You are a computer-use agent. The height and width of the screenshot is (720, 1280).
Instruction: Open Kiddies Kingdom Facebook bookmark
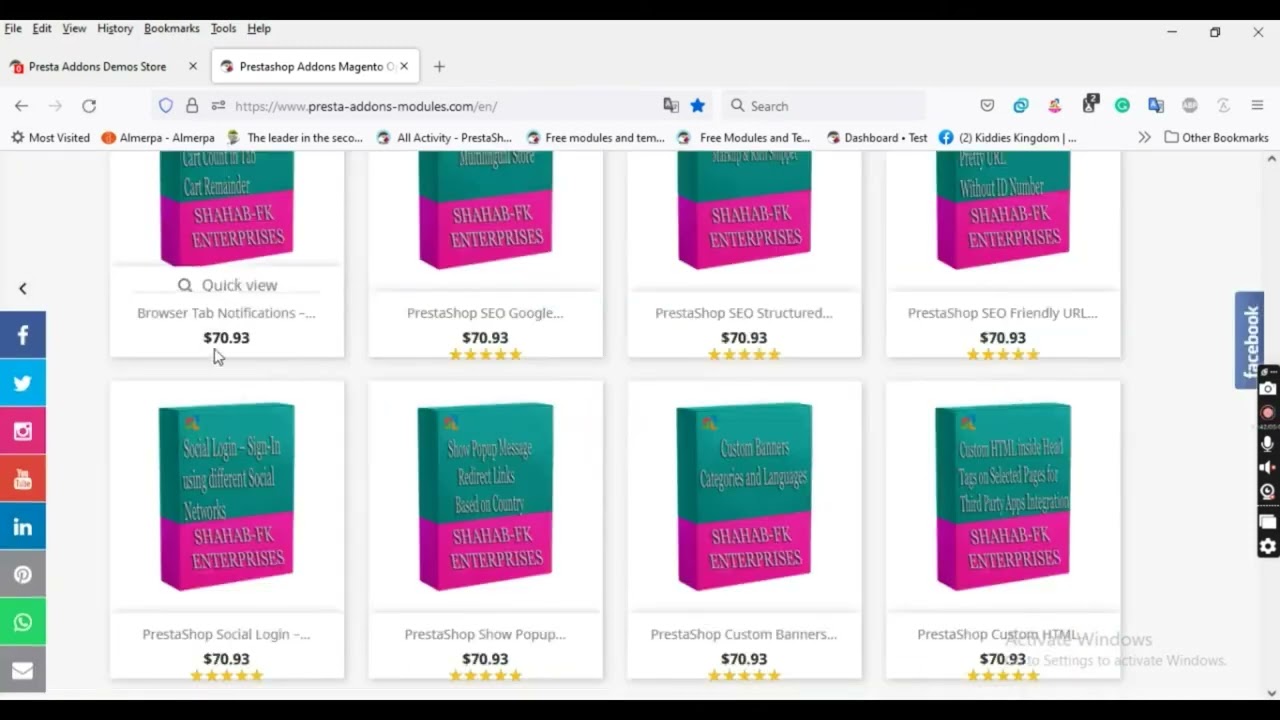click(x=1007, y=137)
